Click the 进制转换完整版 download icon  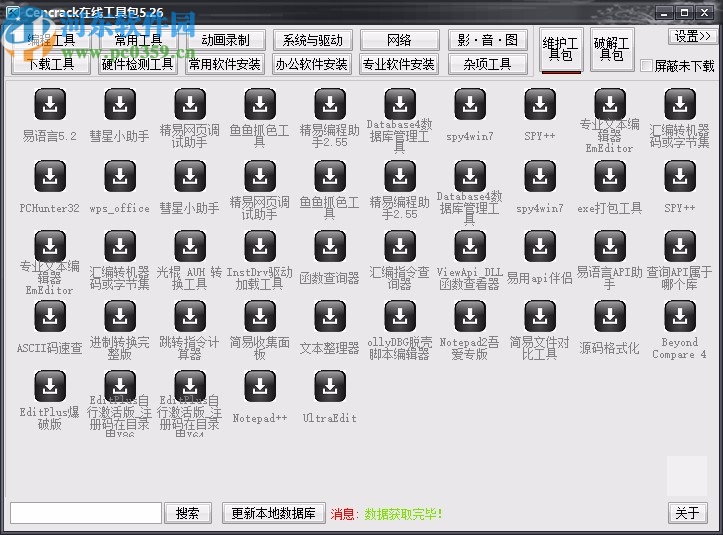[x=120, y=316]
